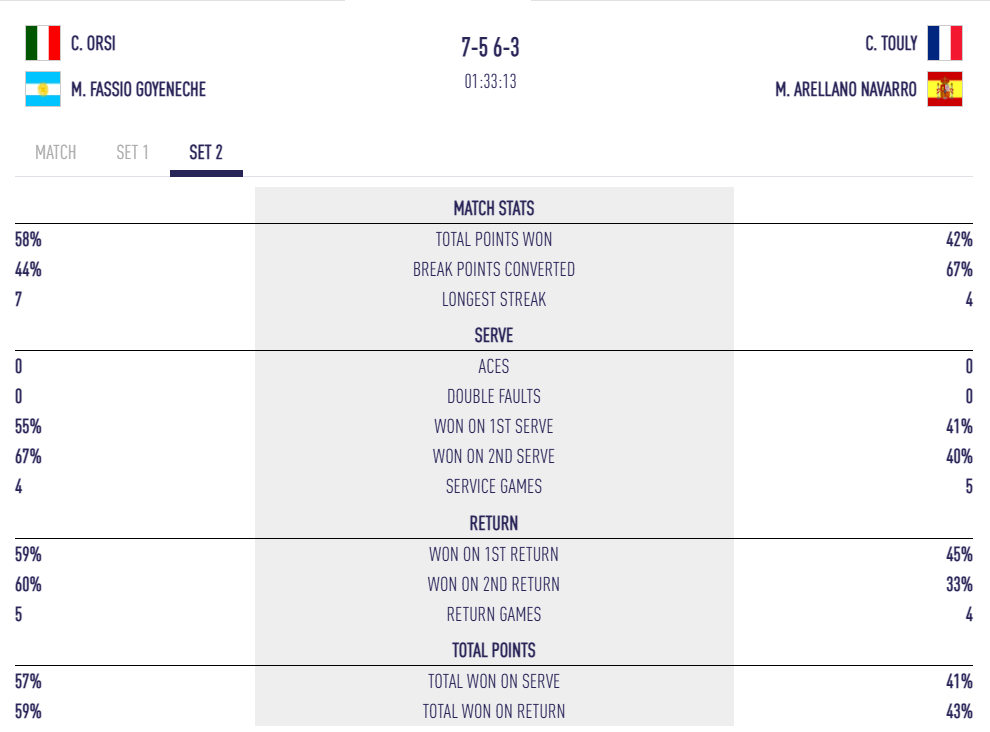990x732 pixels.
Task: Select the SET 2 tab
Action: (206, 153)
